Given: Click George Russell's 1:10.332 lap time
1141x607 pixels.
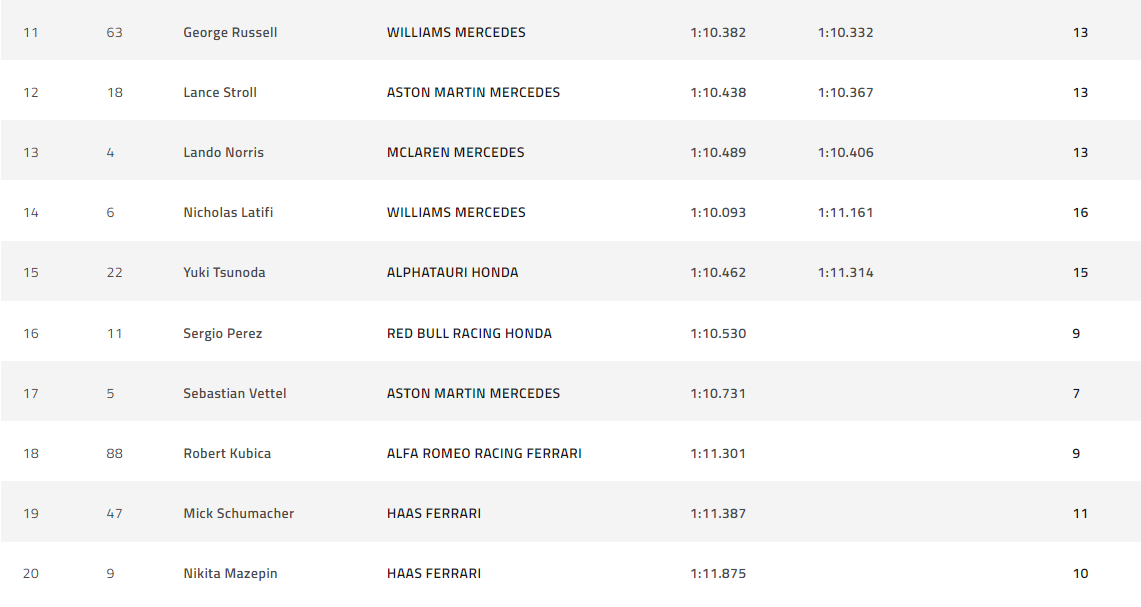Looking at the screenshot, I should pyautogui.click(x=845, y=32).
